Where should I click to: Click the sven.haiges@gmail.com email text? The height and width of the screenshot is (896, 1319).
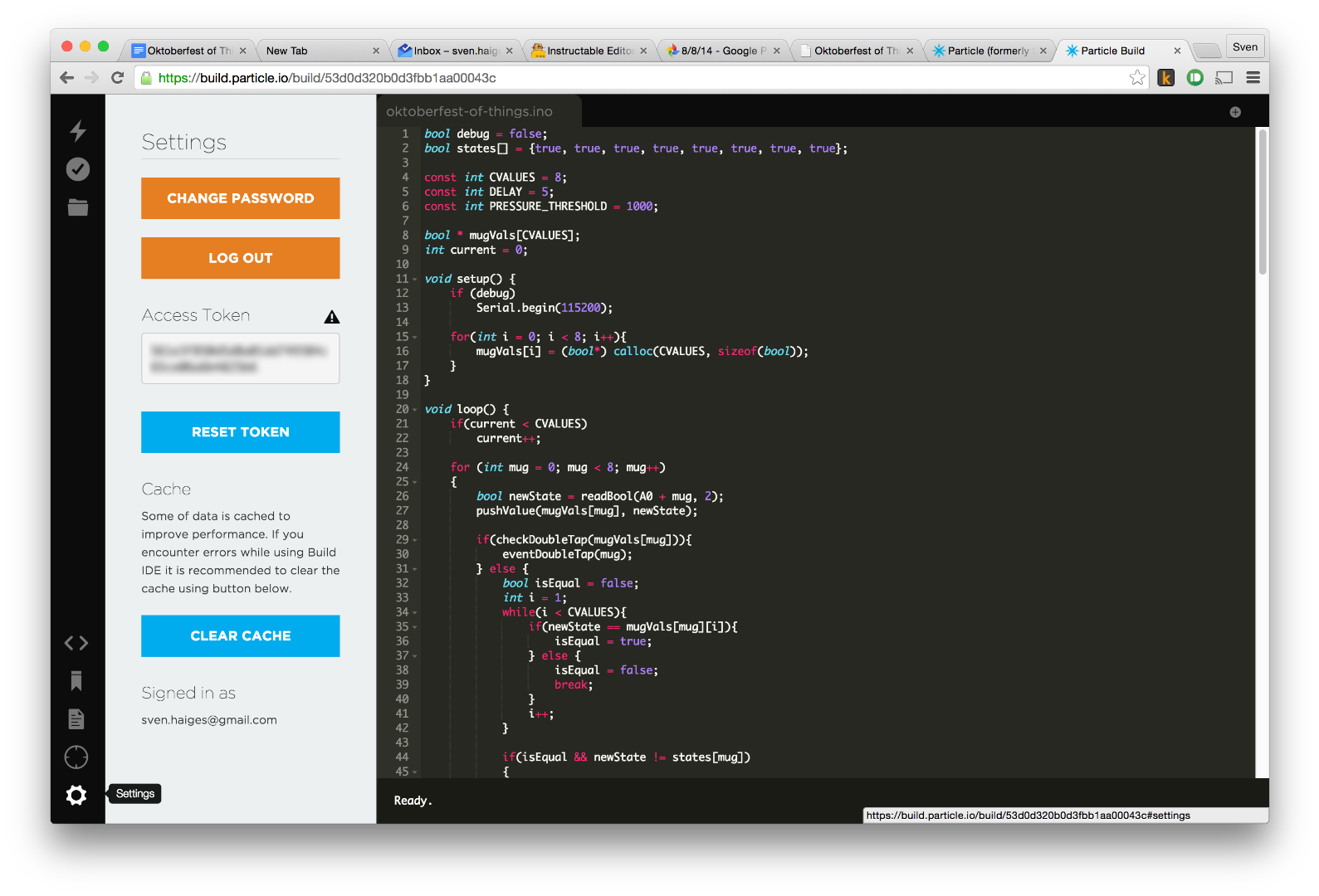[209, 720]
